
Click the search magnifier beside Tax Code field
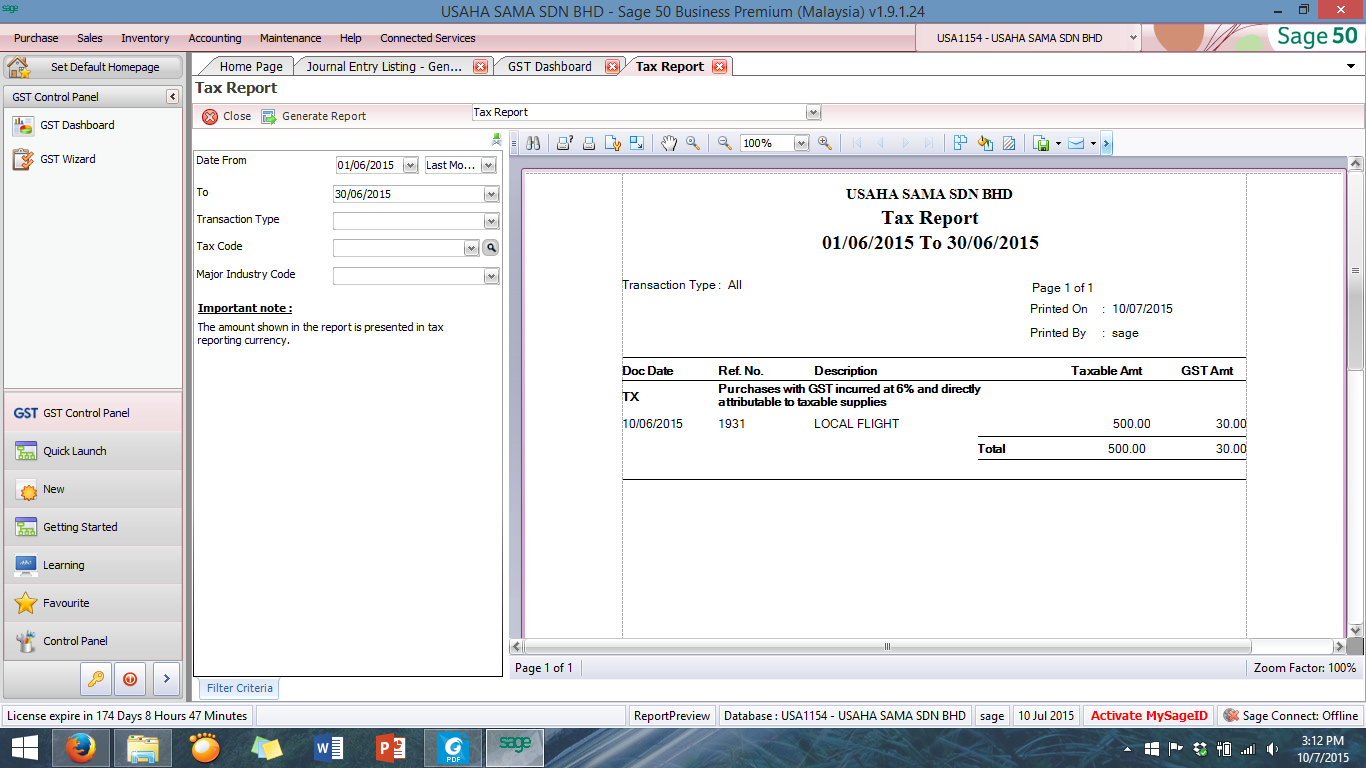(491, 247)
